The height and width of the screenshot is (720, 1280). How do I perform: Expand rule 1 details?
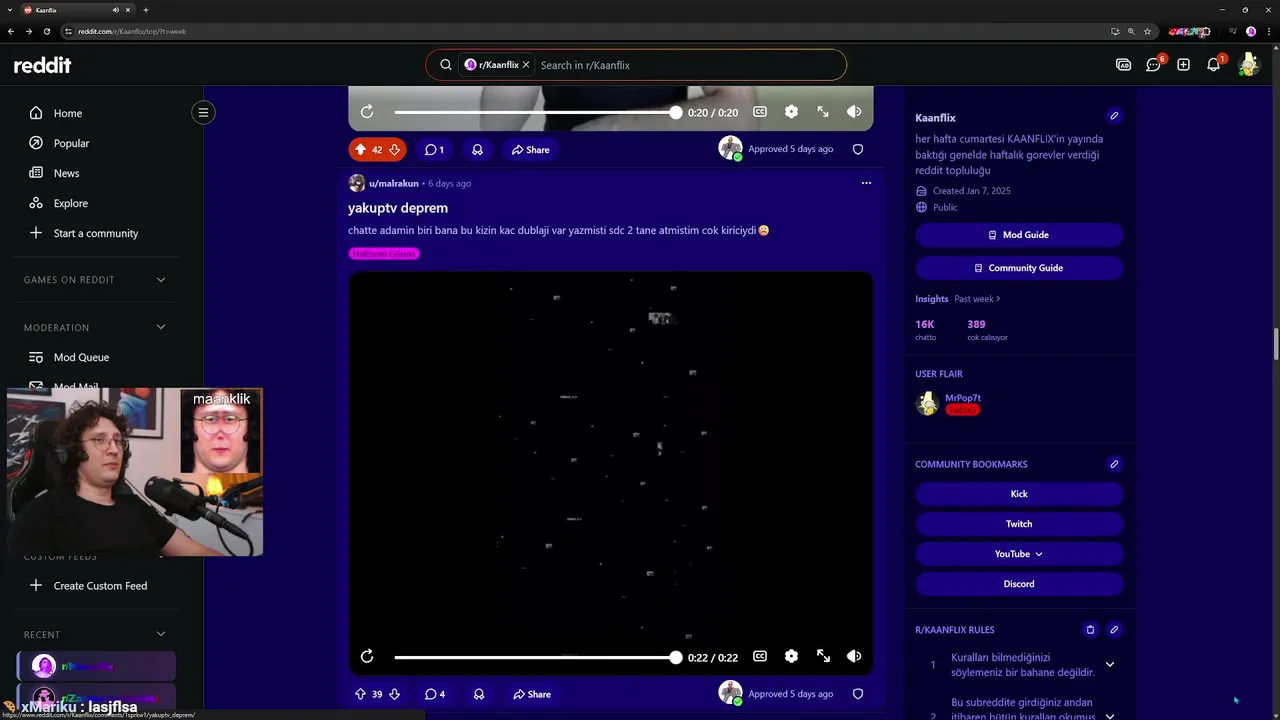pos(1110,664)
